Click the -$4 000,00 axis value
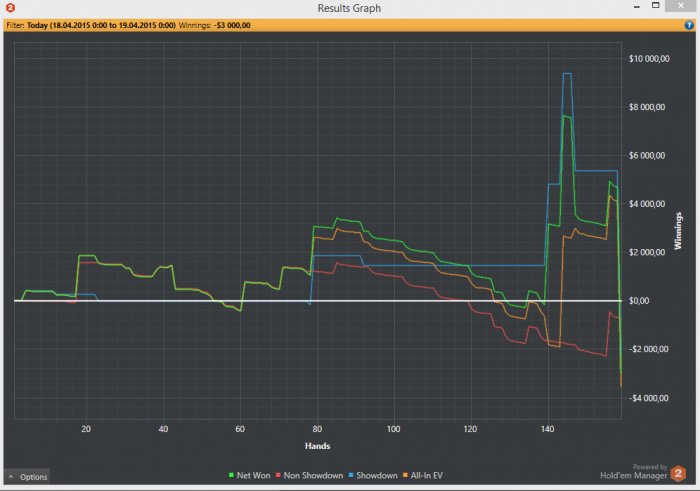700x491 pixels. pyautogui.click(x=652, y=398)
